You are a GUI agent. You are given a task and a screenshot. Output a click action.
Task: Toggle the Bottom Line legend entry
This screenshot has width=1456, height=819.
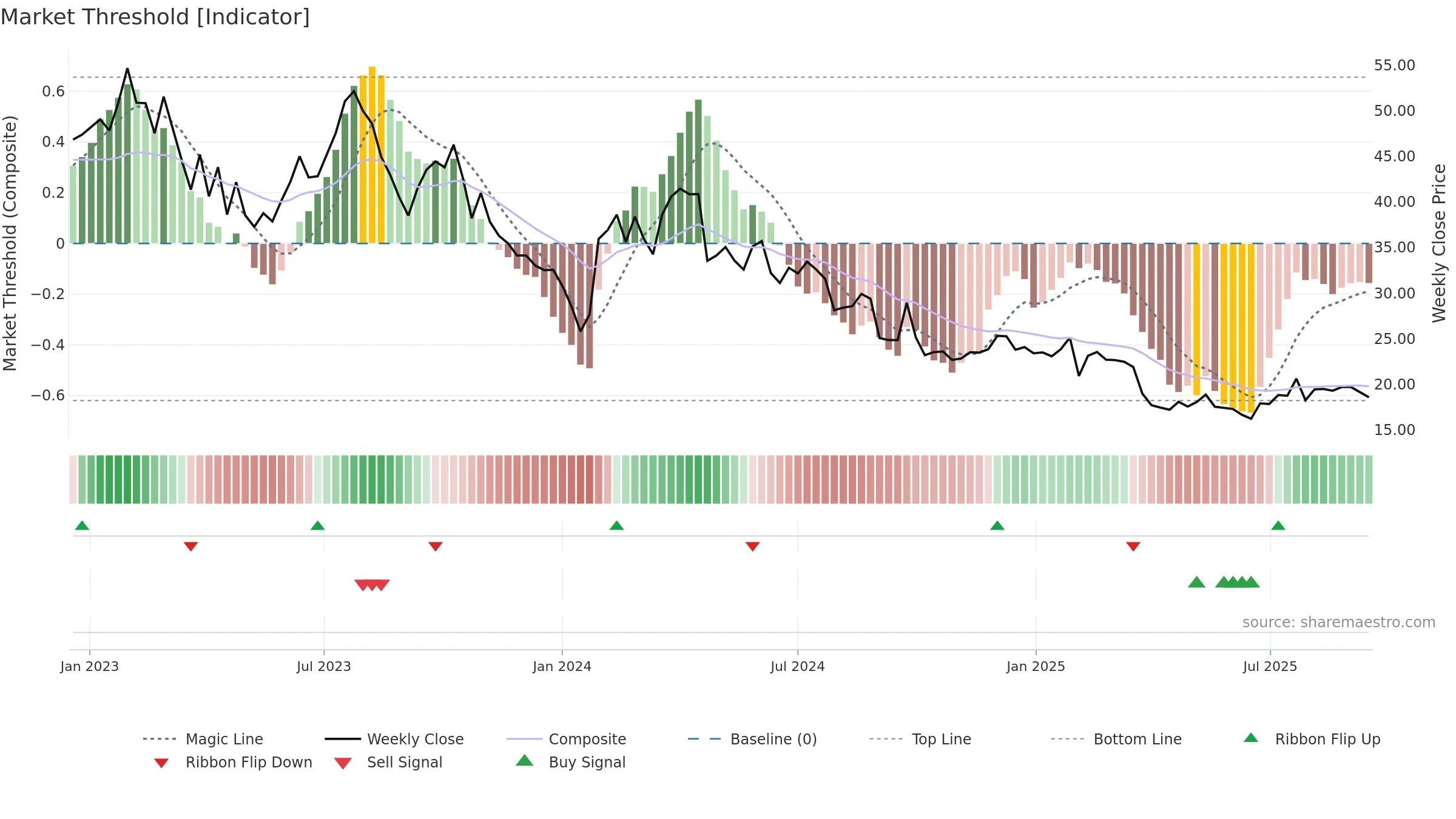pyautogui.click(x=1116, y=739)
